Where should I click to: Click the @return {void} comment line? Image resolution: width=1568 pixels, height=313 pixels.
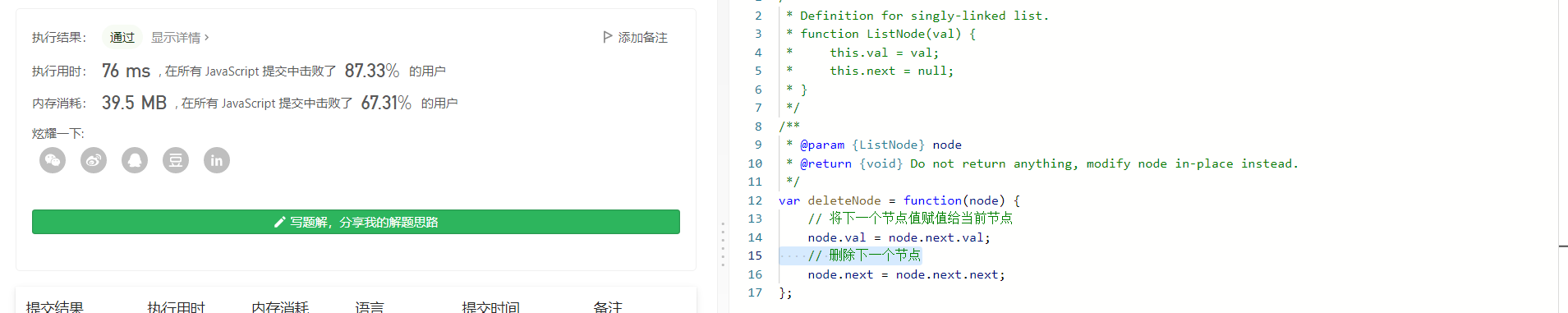point(1042,163)
